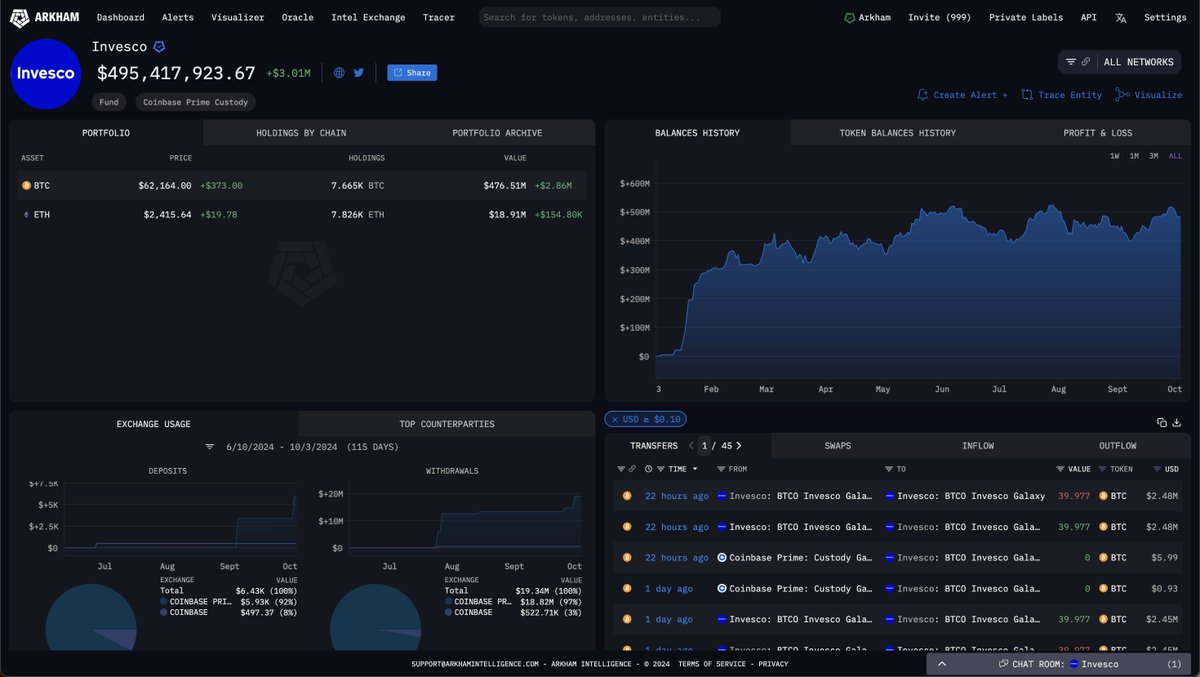Click the Share button
Viewport: 1200px width, 677px height.
tap(412, 73)
